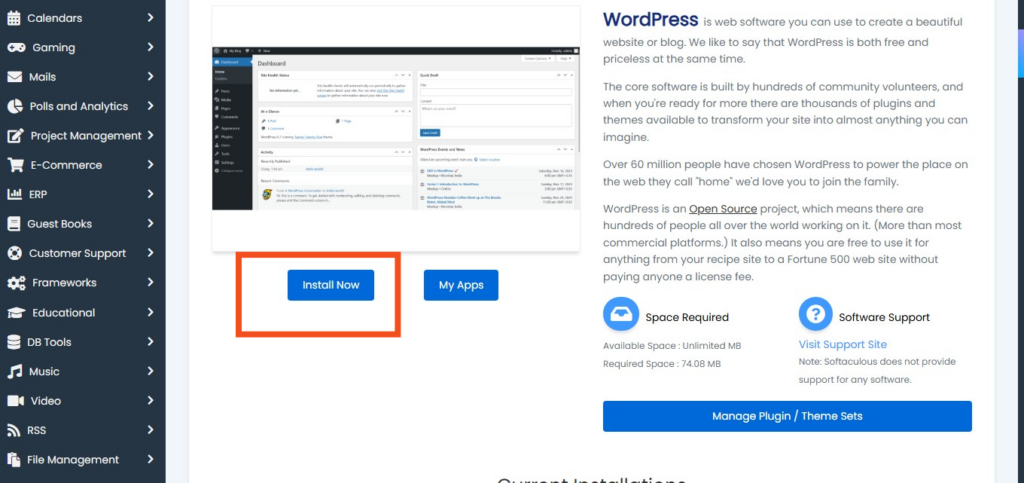
Task: Expand the File Management chevron
Action: coord(151,459)
